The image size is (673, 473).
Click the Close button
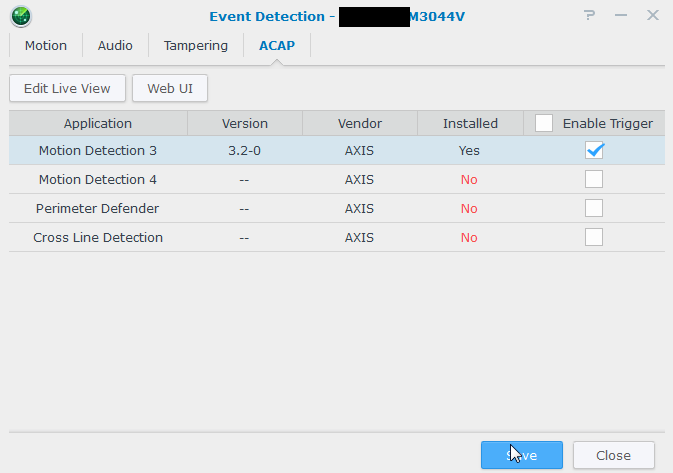point(614,455)
